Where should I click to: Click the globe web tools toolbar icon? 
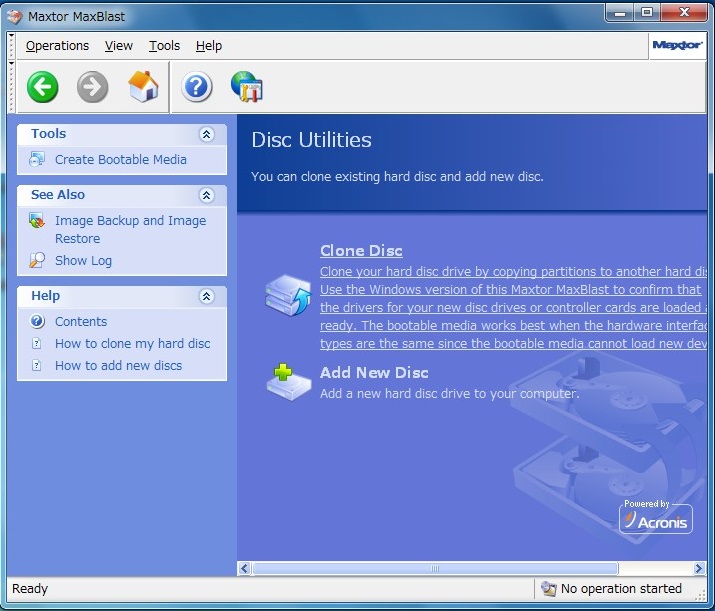[x=247, y=86]
